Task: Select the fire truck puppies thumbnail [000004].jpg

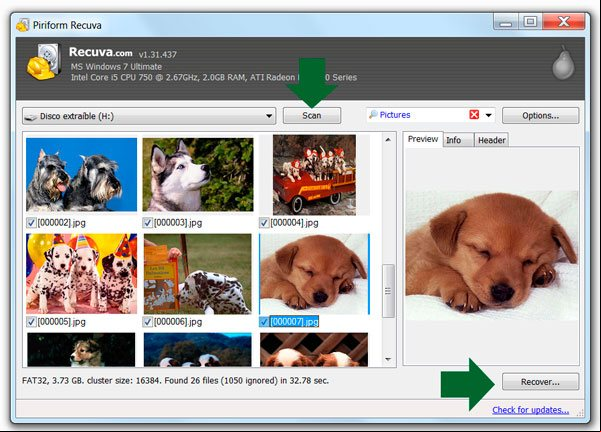Action: click(314, 175)
